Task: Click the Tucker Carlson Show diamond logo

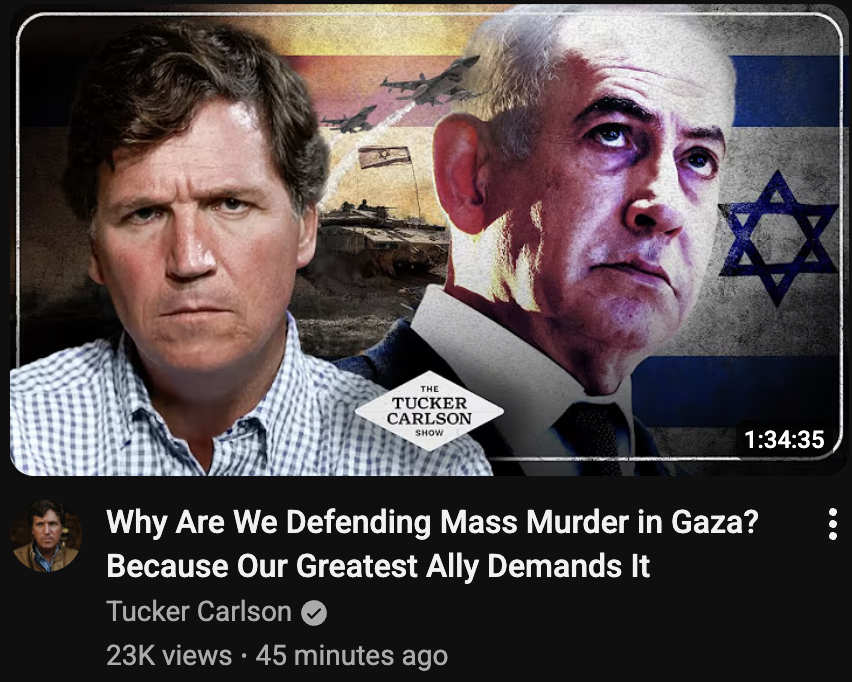Action: point(429,411)
